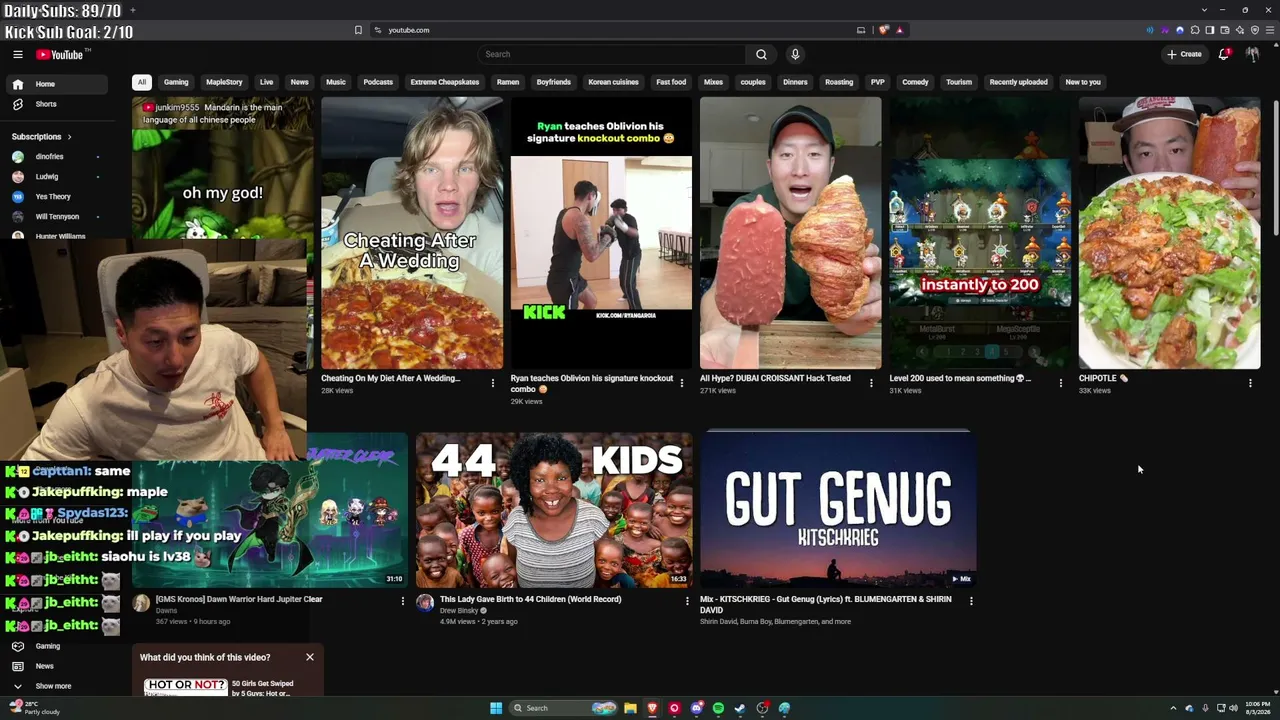Select the Korean cuisines chip
This screenshot has width=1280, height=720.
click(x=613, y=82)
